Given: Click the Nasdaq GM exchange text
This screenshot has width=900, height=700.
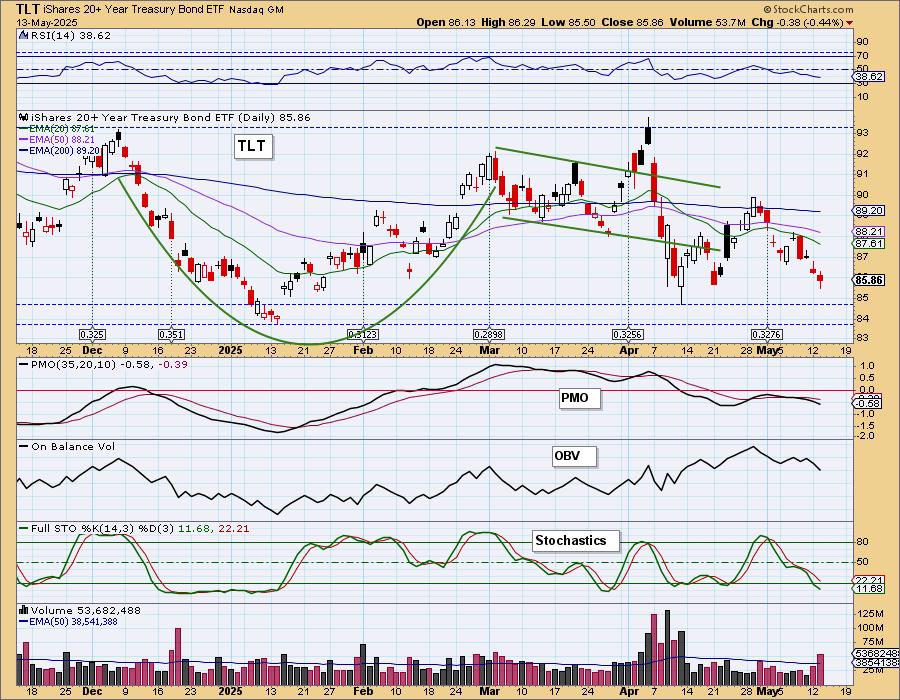Looking at the screenshot, I should (x=257, y=10).
